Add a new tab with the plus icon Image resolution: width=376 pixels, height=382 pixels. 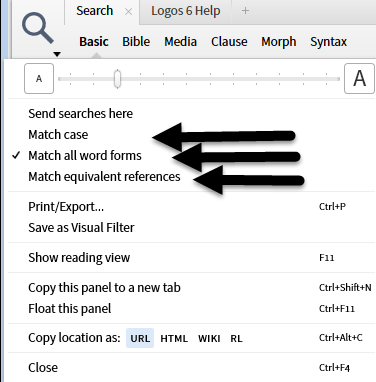(245, 11)
